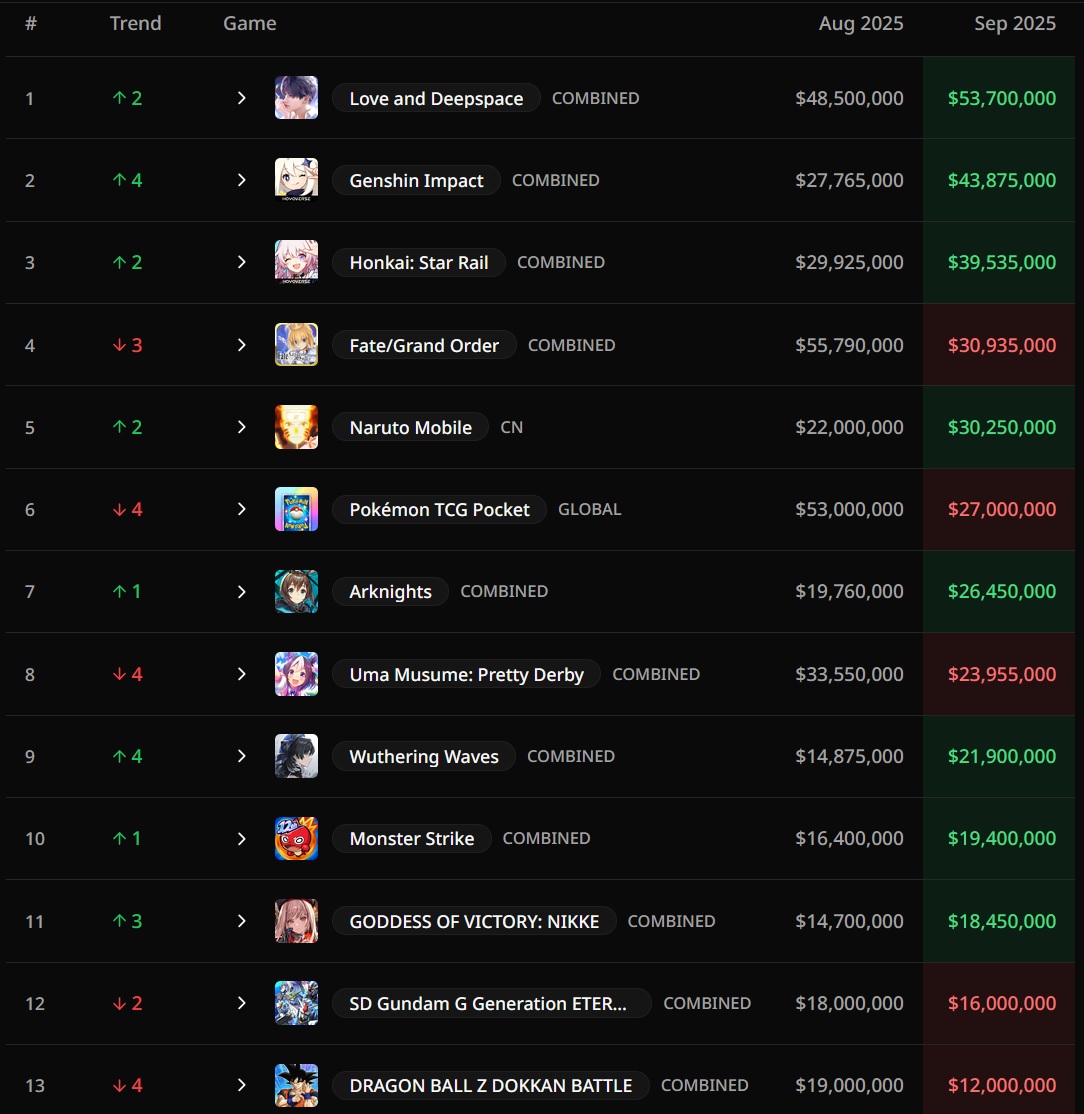Screen dimensions: 1084x1114
Task: Expand the Monster Strike row chevron
Action: [242, 838]
